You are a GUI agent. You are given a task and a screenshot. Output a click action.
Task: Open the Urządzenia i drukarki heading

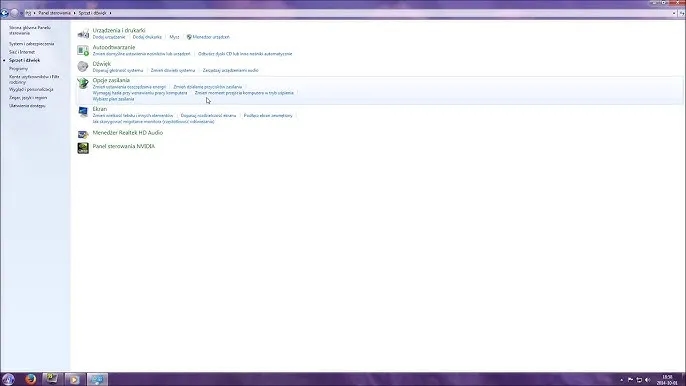pos(119,31)
